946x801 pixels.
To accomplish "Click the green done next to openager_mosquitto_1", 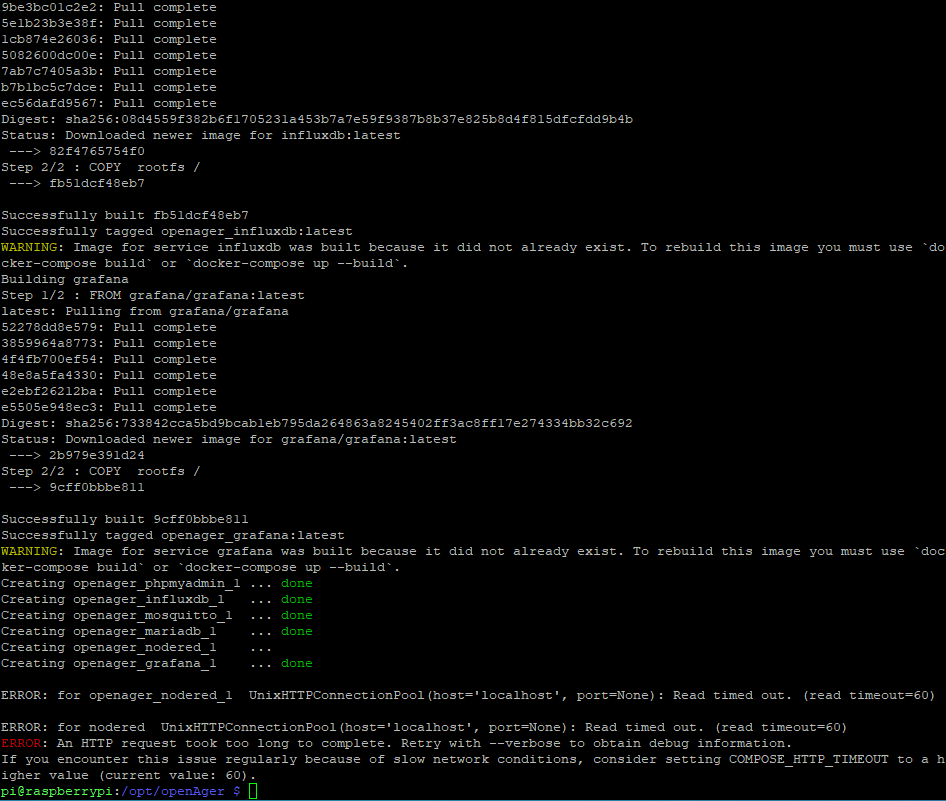I will tap(296, 616).
